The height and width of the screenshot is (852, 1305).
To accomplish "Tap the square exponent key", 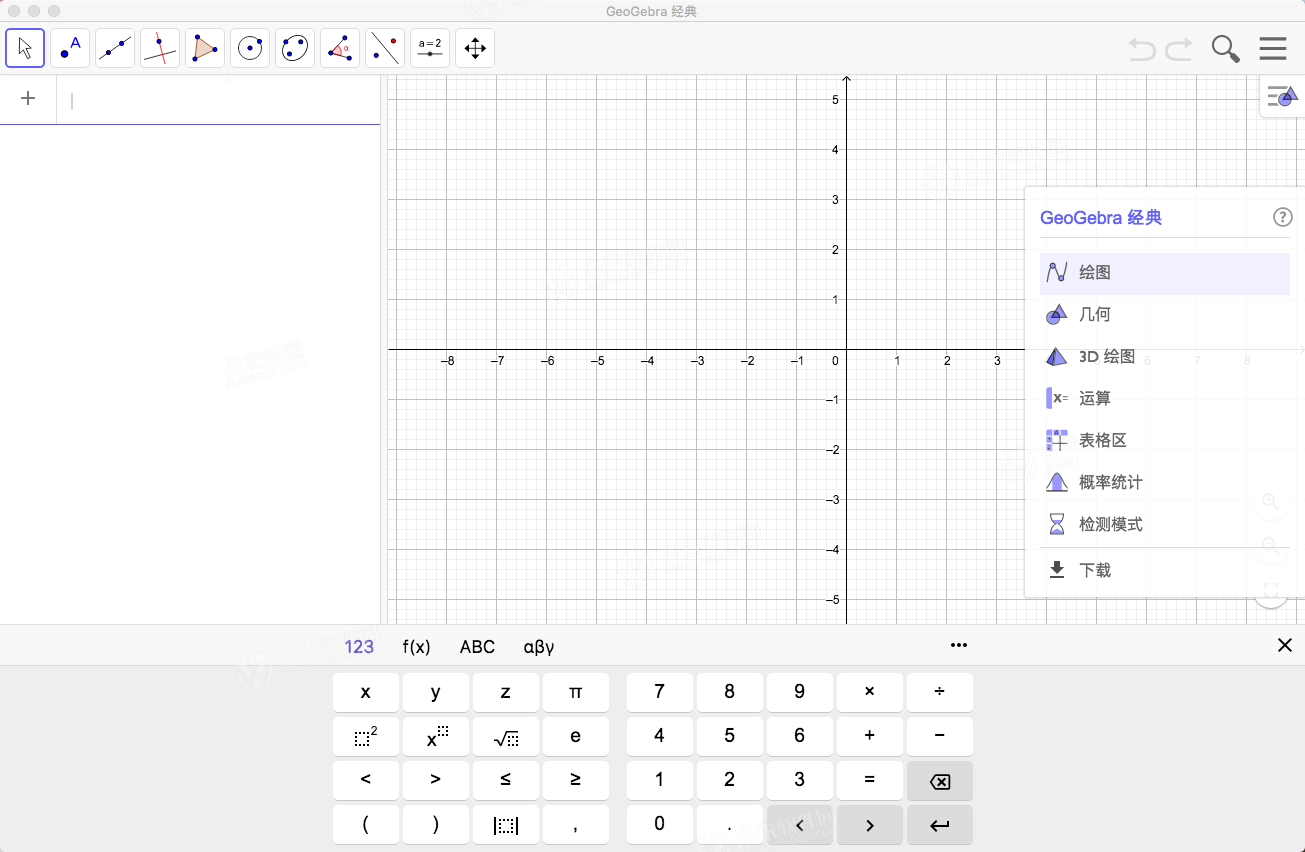I will click(x=366, y=736).
